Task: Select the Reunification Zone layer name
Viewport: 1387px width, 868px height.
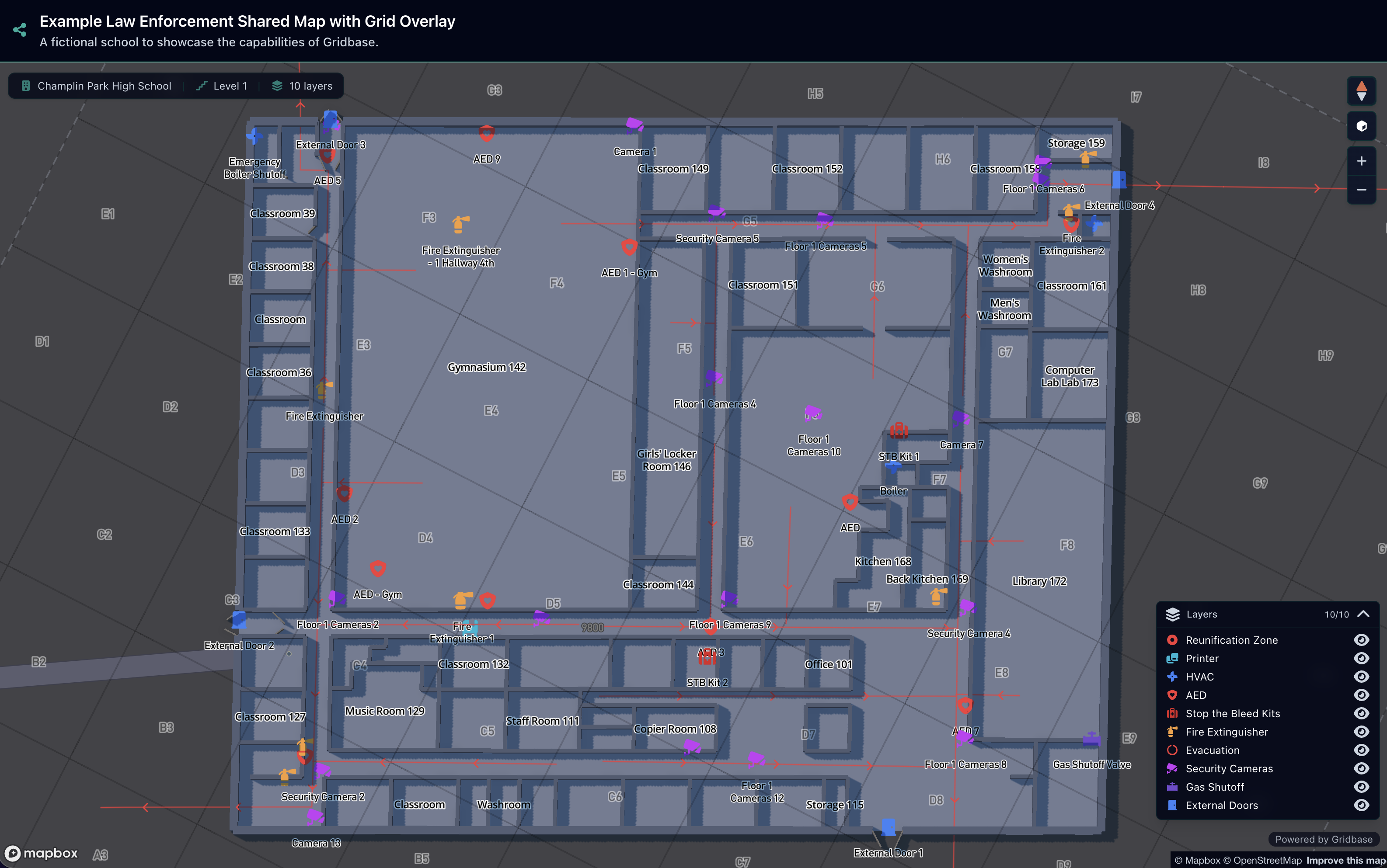Action: (1231, 639)
